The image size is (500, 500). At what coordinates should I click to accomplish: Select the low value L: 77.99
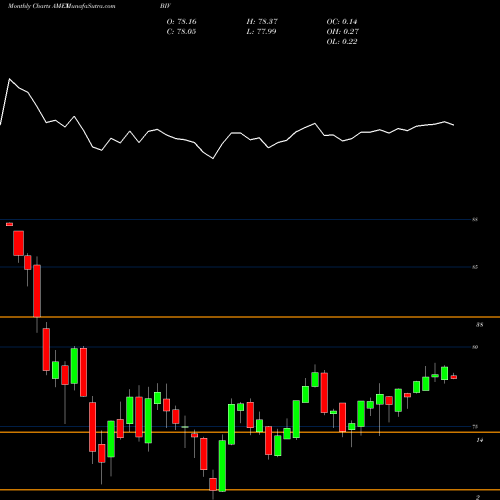[x=262, y=31]
